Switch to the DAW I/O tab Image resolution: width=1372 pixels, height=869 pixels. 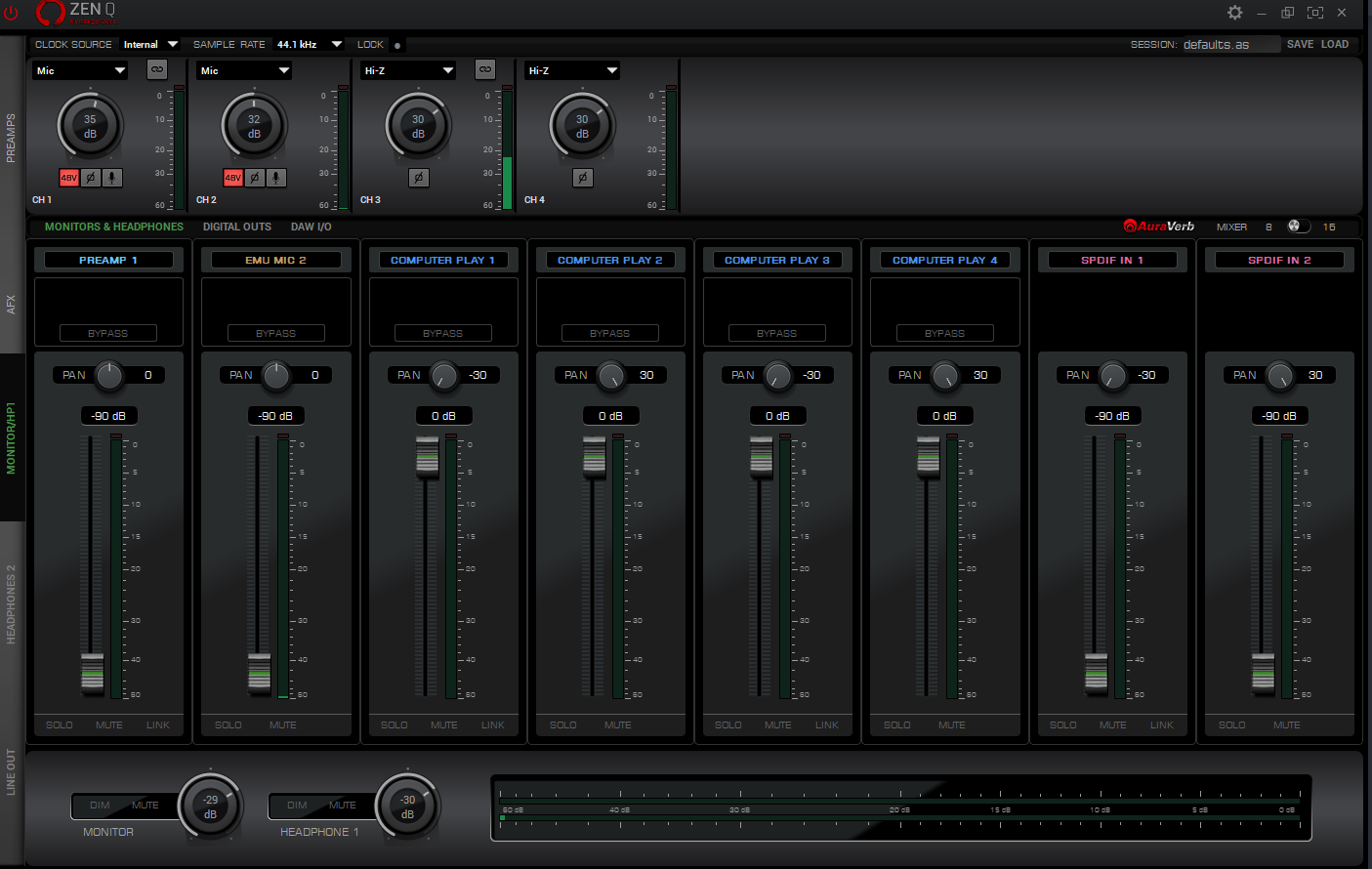click(312, 227)
